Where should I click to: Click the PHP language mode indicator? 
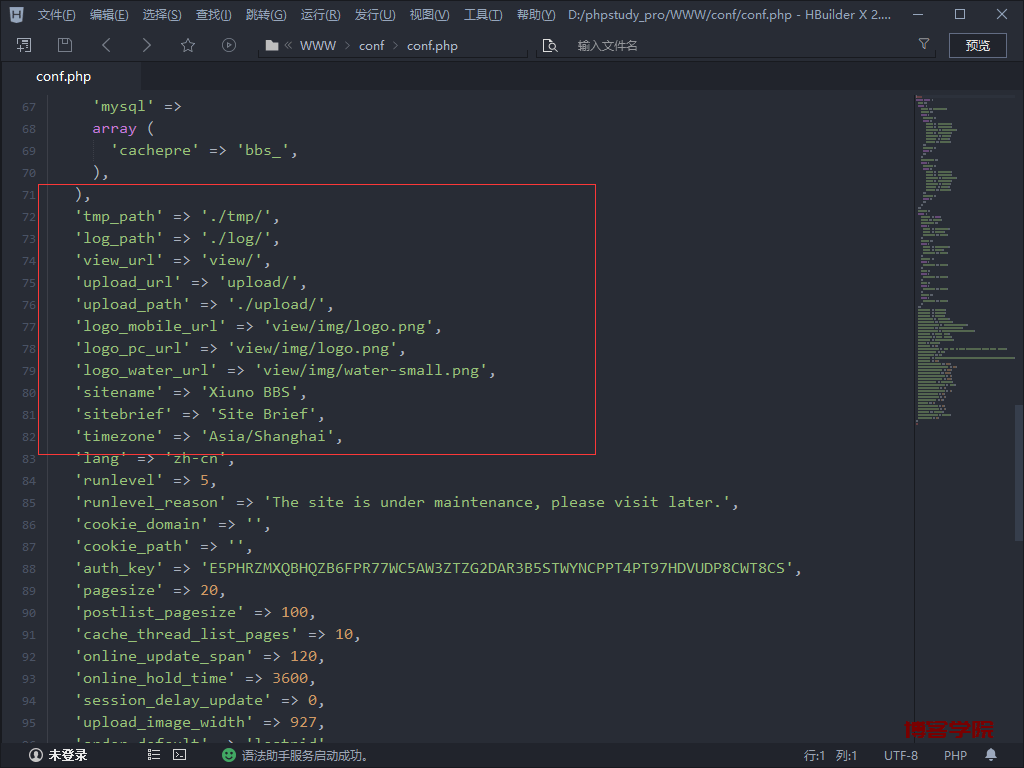955,756
